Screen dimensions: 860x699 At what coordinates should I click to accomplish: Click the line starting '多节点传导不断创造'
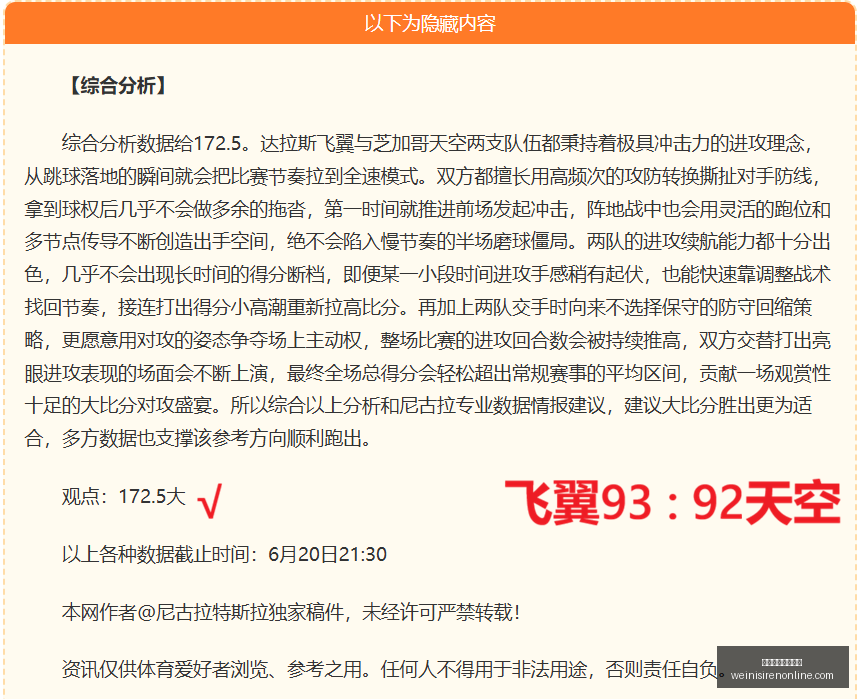pyautogui.click(x=428, y=242)
